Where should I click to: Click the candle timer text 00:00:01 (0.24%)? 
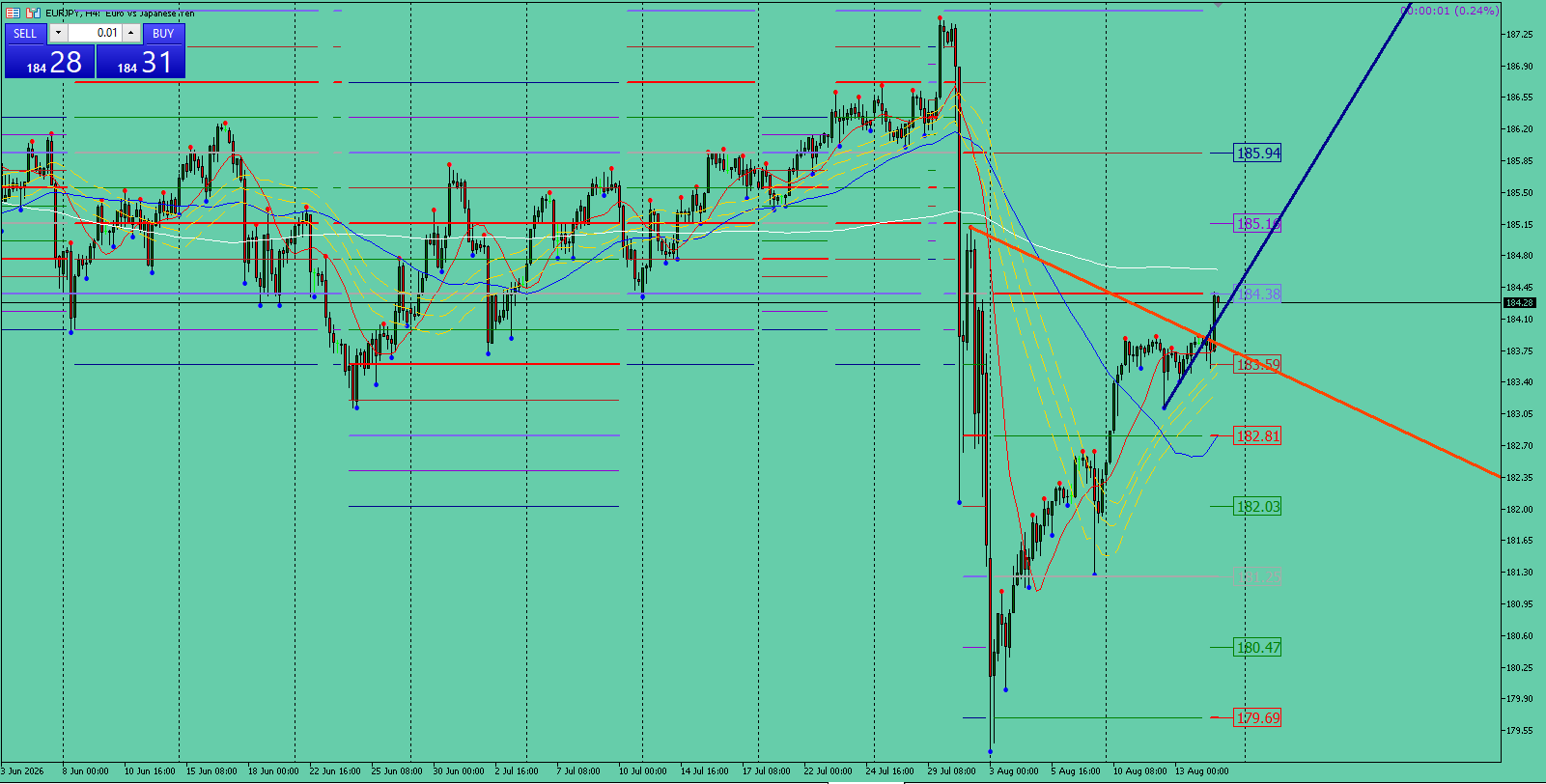tap(1449, 11)
